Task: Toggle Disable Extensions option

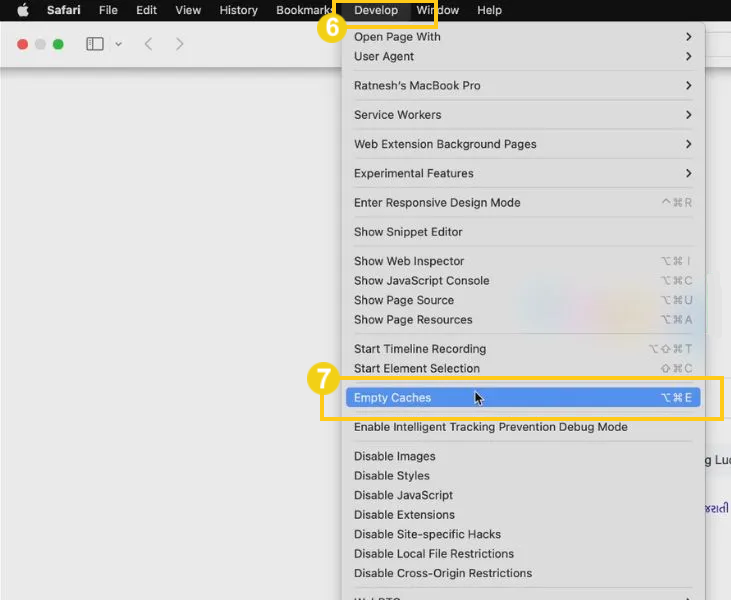Action: tap(523, 515)
